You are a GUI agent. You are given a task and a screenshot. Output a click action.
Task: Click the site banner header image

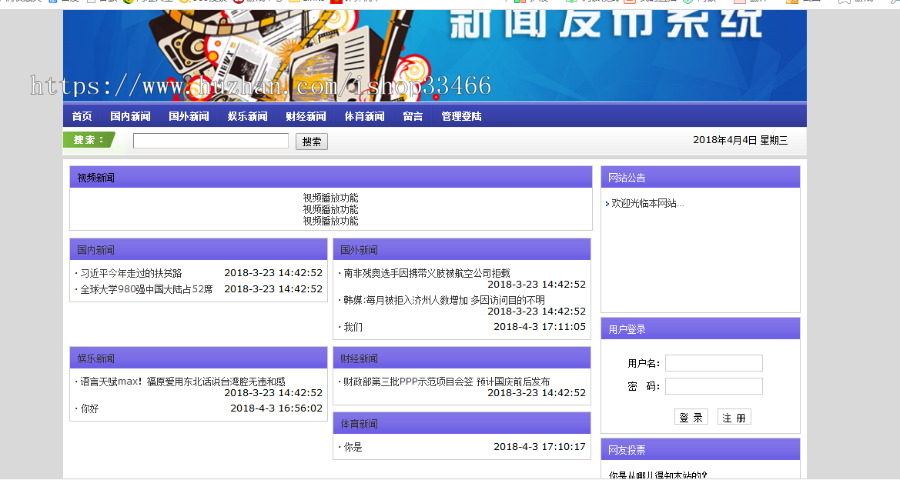coord(435,56)
